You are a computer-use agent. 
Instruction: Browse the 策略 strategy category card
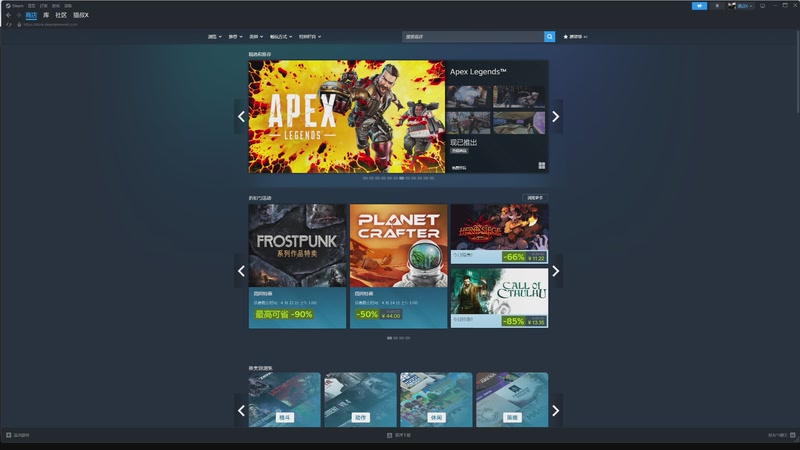(512, 399)
